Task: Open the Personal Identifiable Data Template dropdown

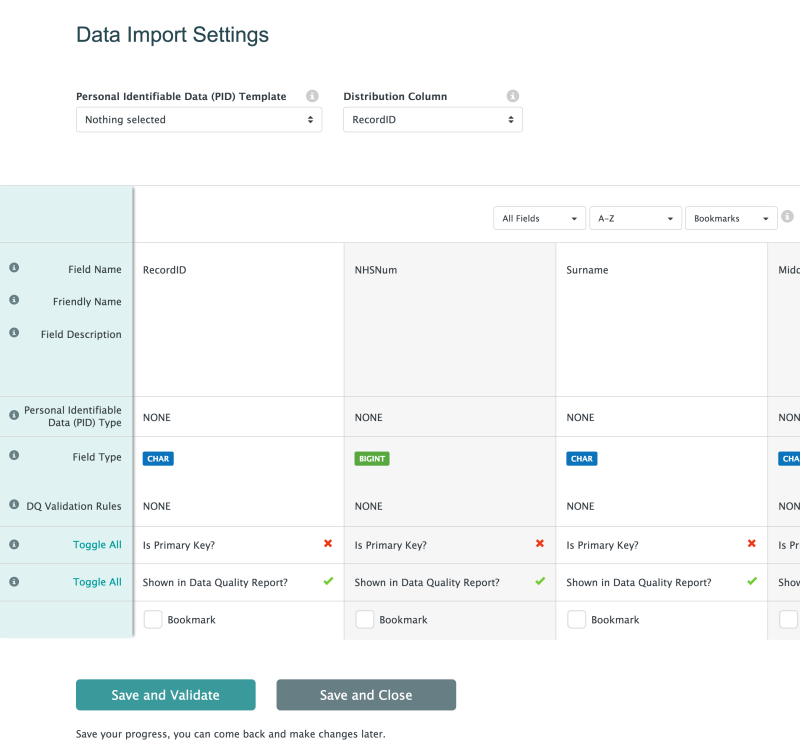Action: pyautogui.click(x=198, y=119)
